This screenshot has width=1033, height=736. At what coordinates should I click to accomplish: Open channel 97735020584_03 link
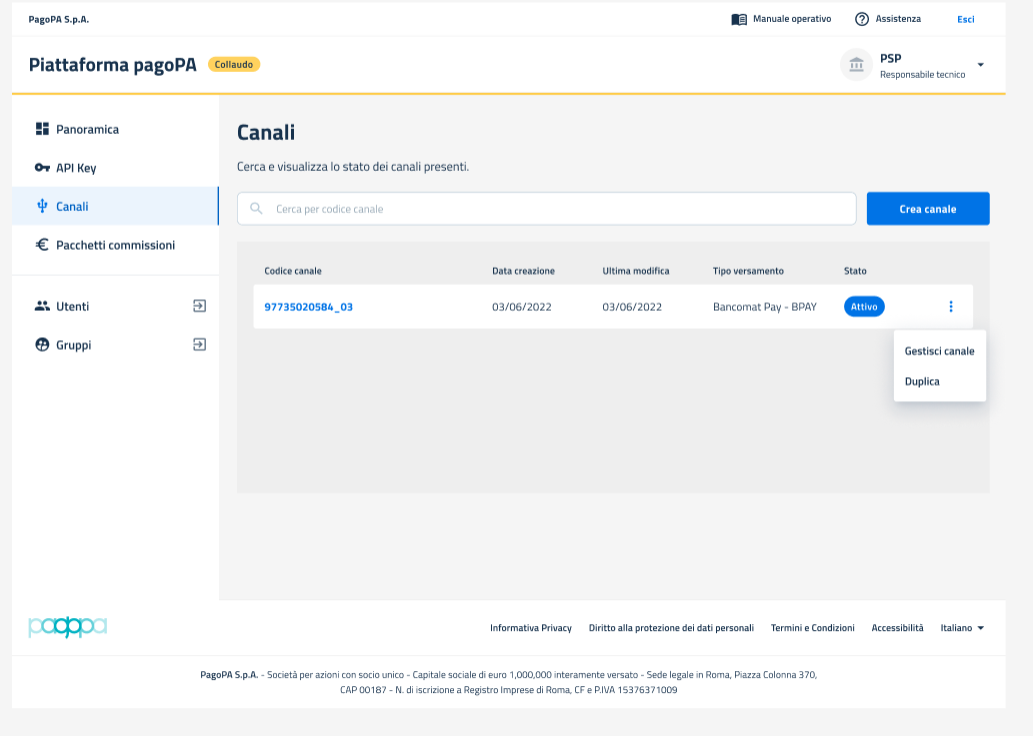[308, 307]
